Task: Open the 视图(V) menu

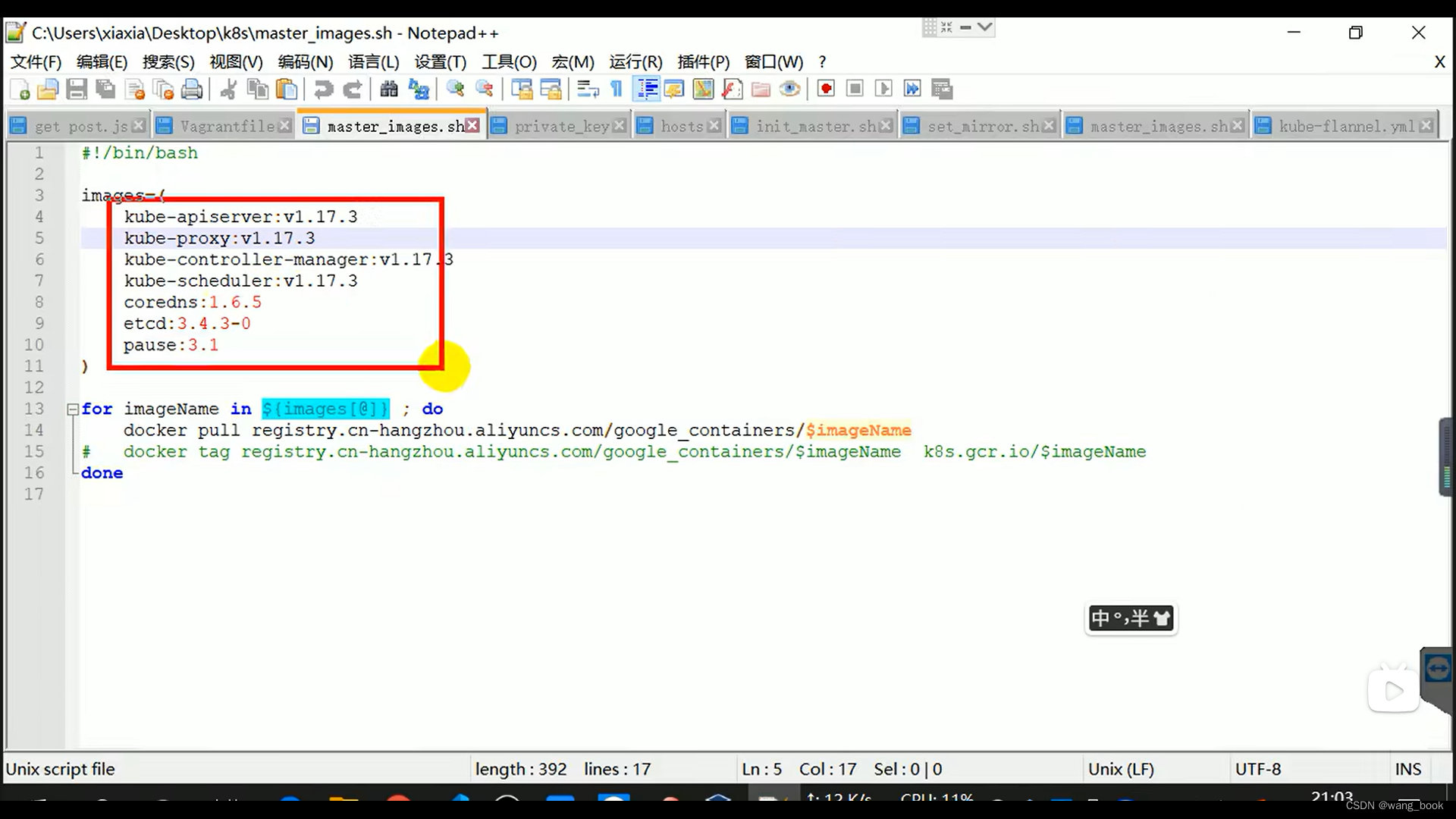Action: [236, 62]
